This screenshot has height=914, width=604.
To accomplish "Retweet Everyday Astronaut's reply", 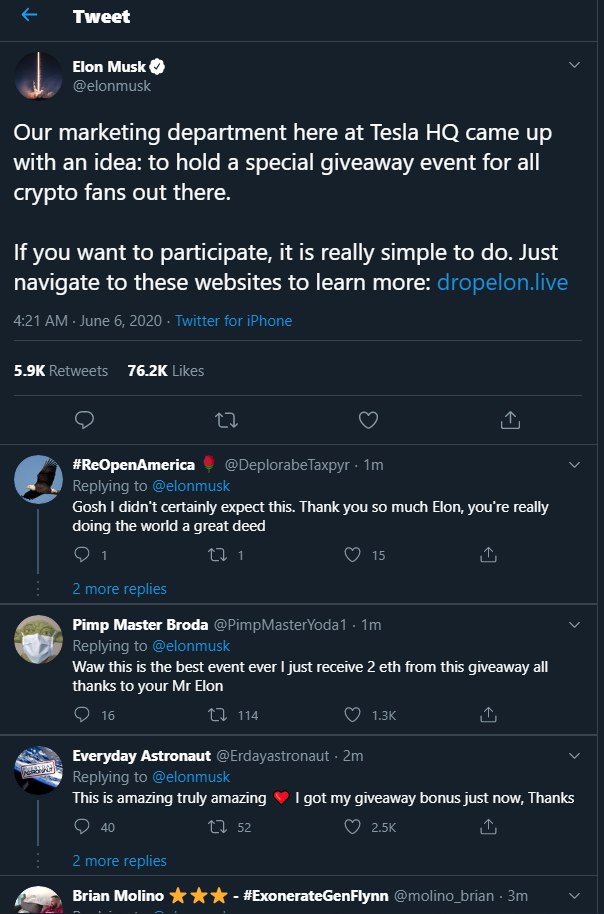I will (x=217, y=827).
